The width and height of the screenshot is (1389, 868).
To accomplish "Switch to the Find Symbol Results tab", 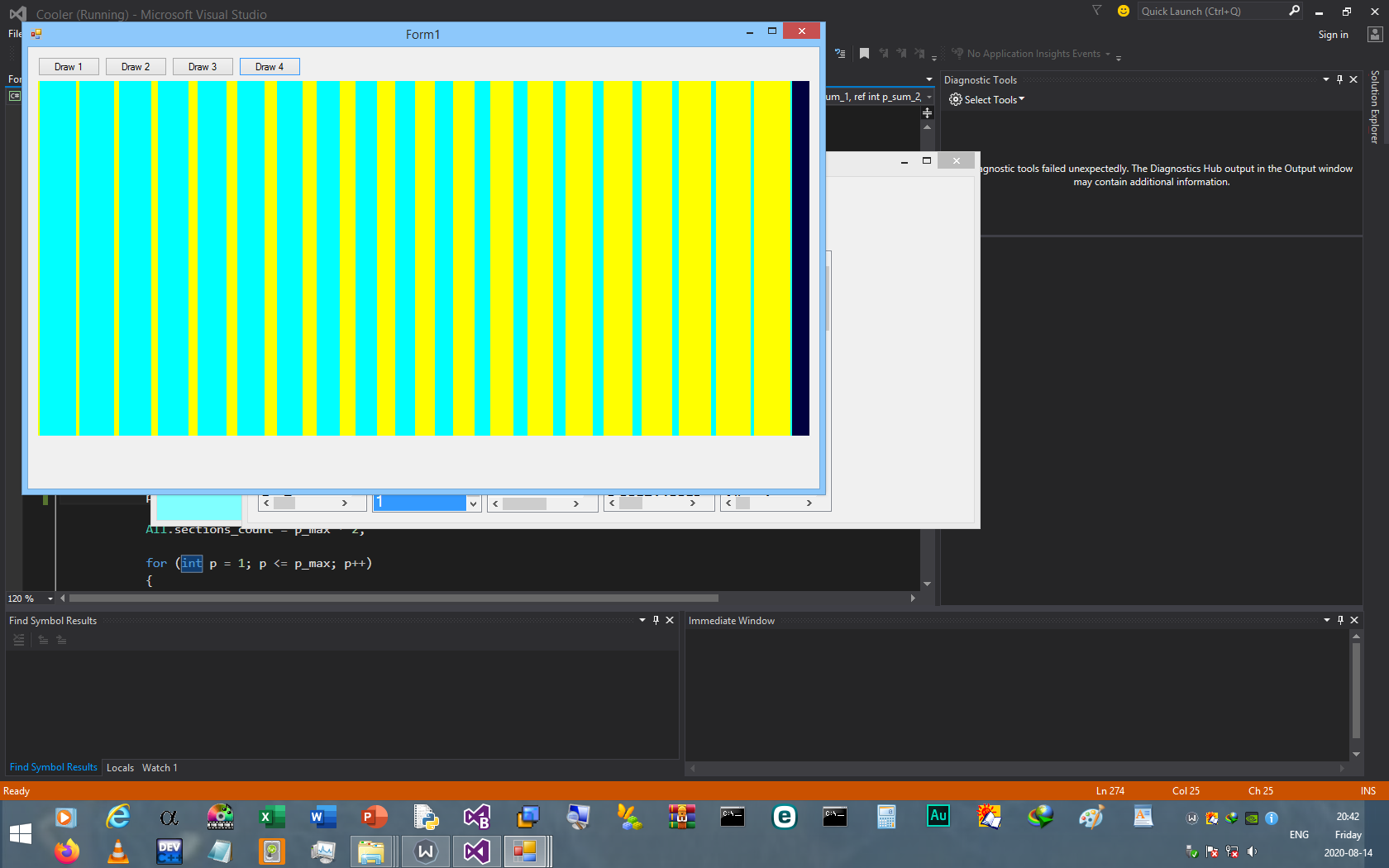I will pos(54,767).
